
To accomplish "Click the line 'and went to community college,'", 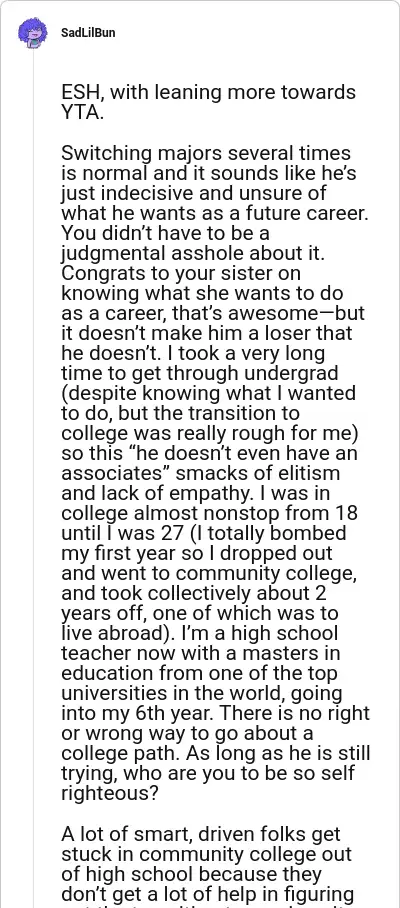I will (x=208, y=573).
